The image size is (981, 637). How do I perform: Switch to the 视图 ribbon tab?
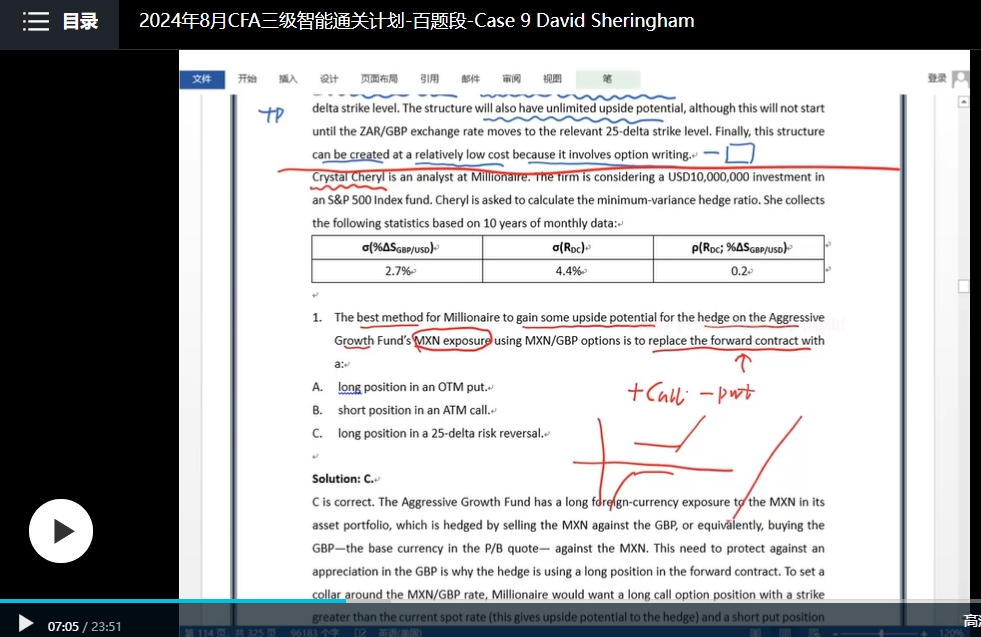point(552,79)
